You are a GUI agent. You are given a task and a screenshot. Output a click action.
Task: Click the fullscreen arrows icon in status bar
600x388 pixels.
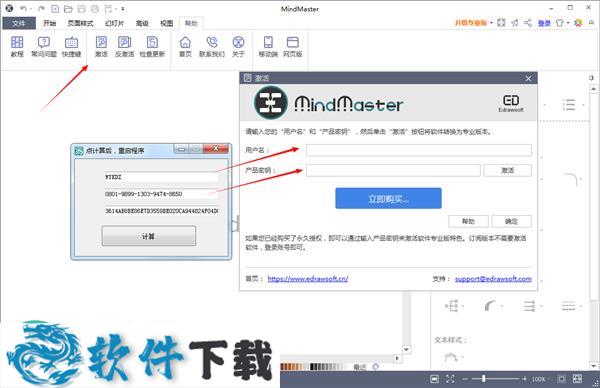click(450, 379)
